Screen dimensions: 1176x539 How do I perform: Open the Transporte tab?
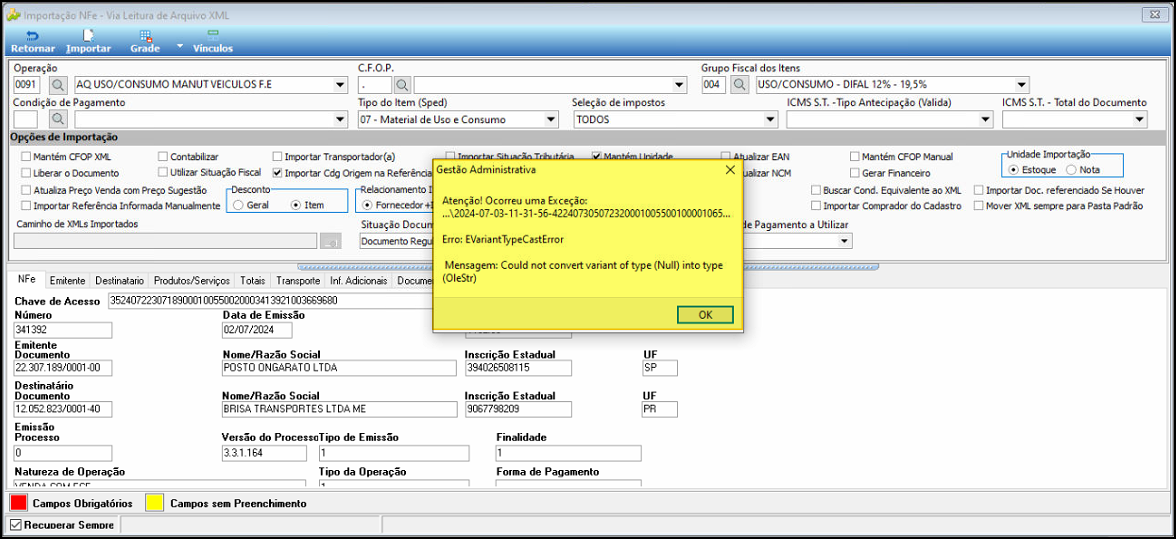[x=298, y=280]
